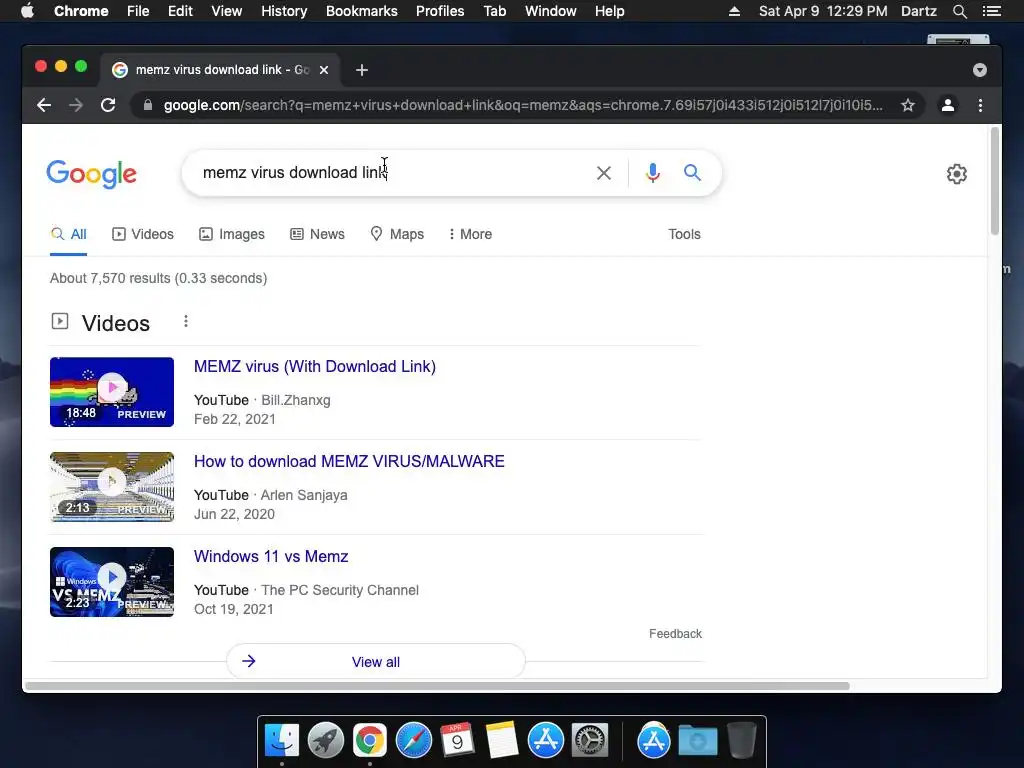Open MEMZ virus (With Download Link) result
This screenshot has width=1024, height=768.
click(x=315, y=366)
